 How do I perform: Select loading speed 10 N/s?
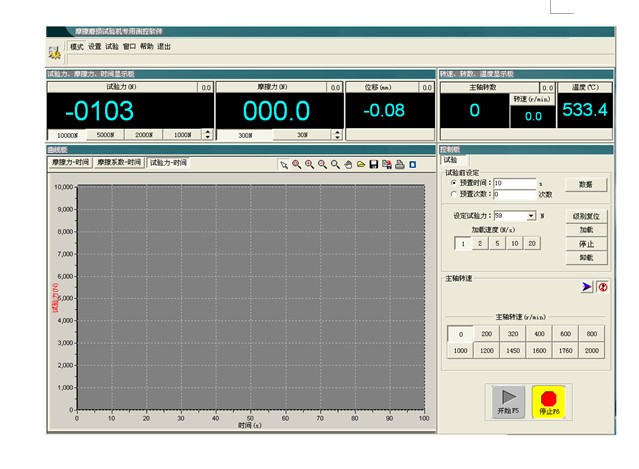click(515, 244)
